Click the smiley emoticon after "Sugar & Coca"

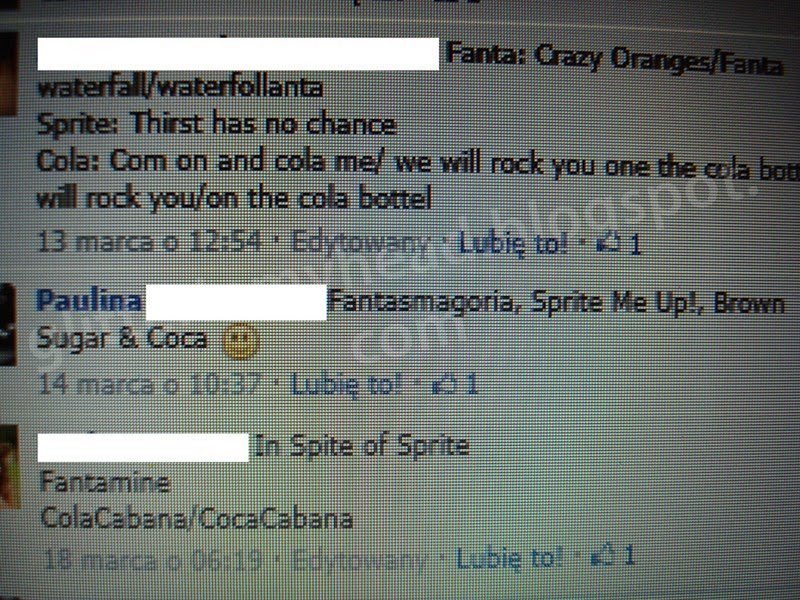point(241,341)
